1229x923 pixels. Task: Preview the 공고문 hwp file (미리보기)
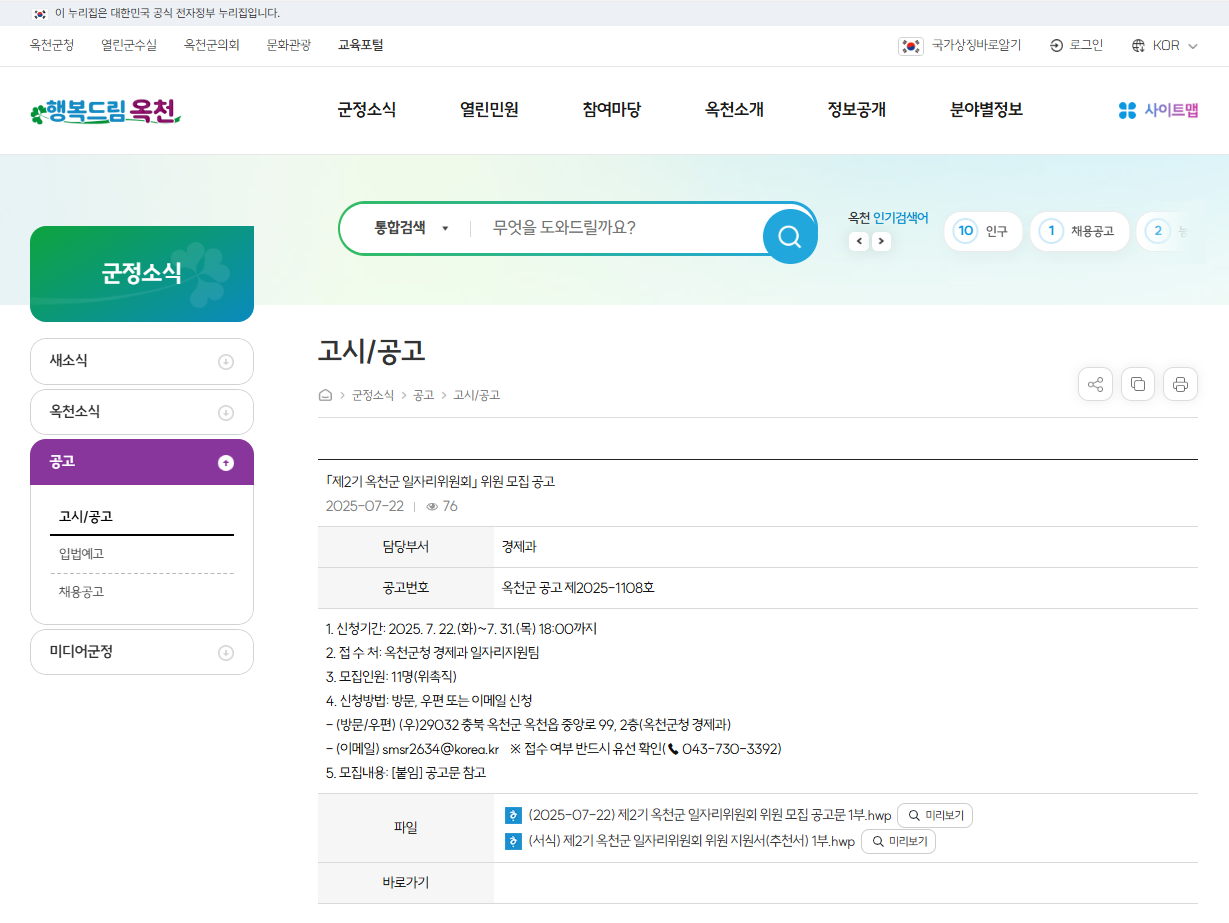(x=935, y=816)
